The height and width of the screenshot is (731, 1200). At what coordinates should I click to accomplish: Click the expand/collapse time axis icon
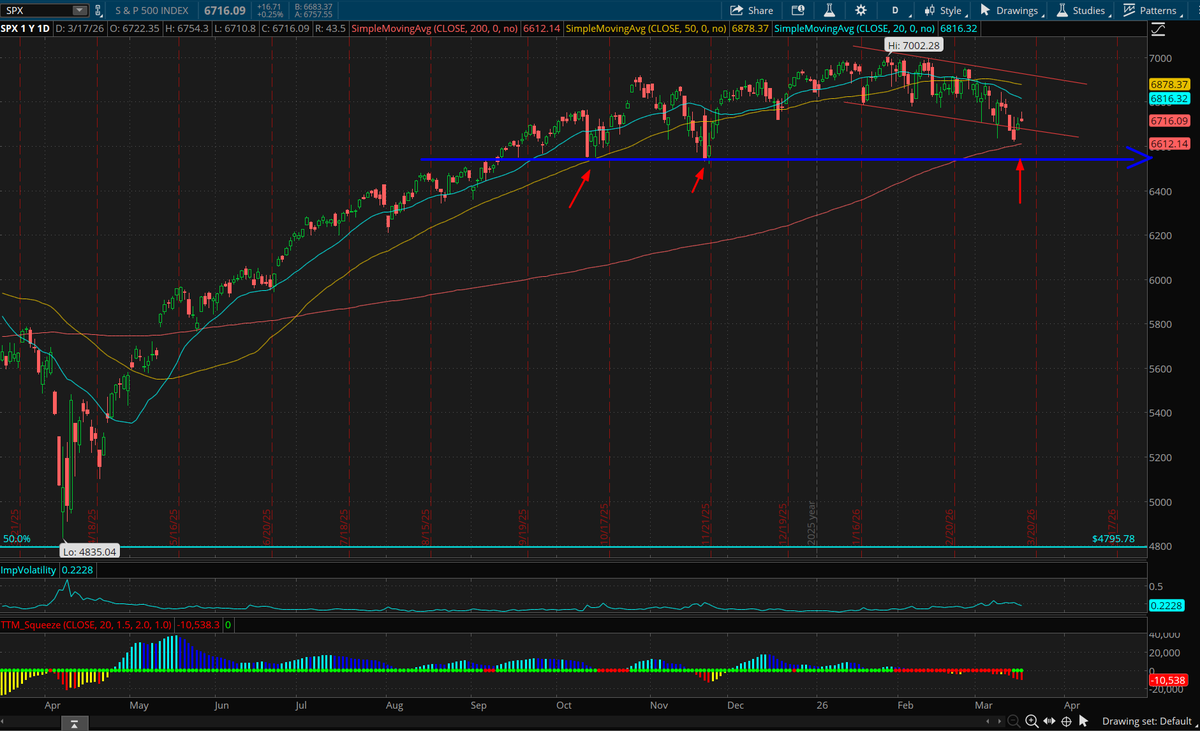pos(1049,721)
